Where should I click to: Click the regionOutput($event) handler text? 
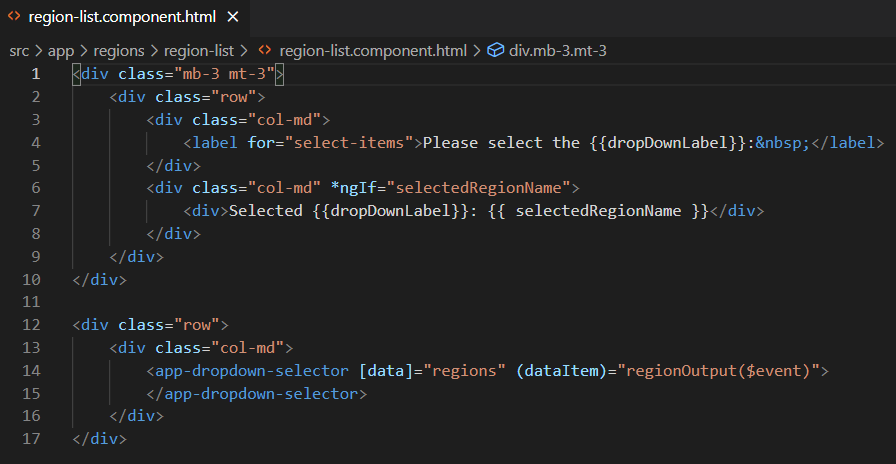point(720,371)
